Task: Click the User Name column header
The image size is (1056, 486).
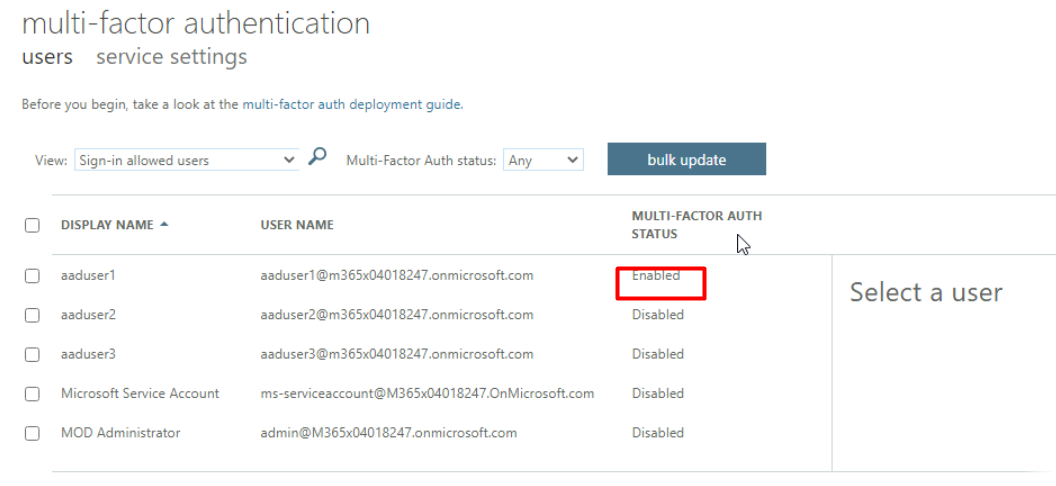Action: (x=297, y=225)
